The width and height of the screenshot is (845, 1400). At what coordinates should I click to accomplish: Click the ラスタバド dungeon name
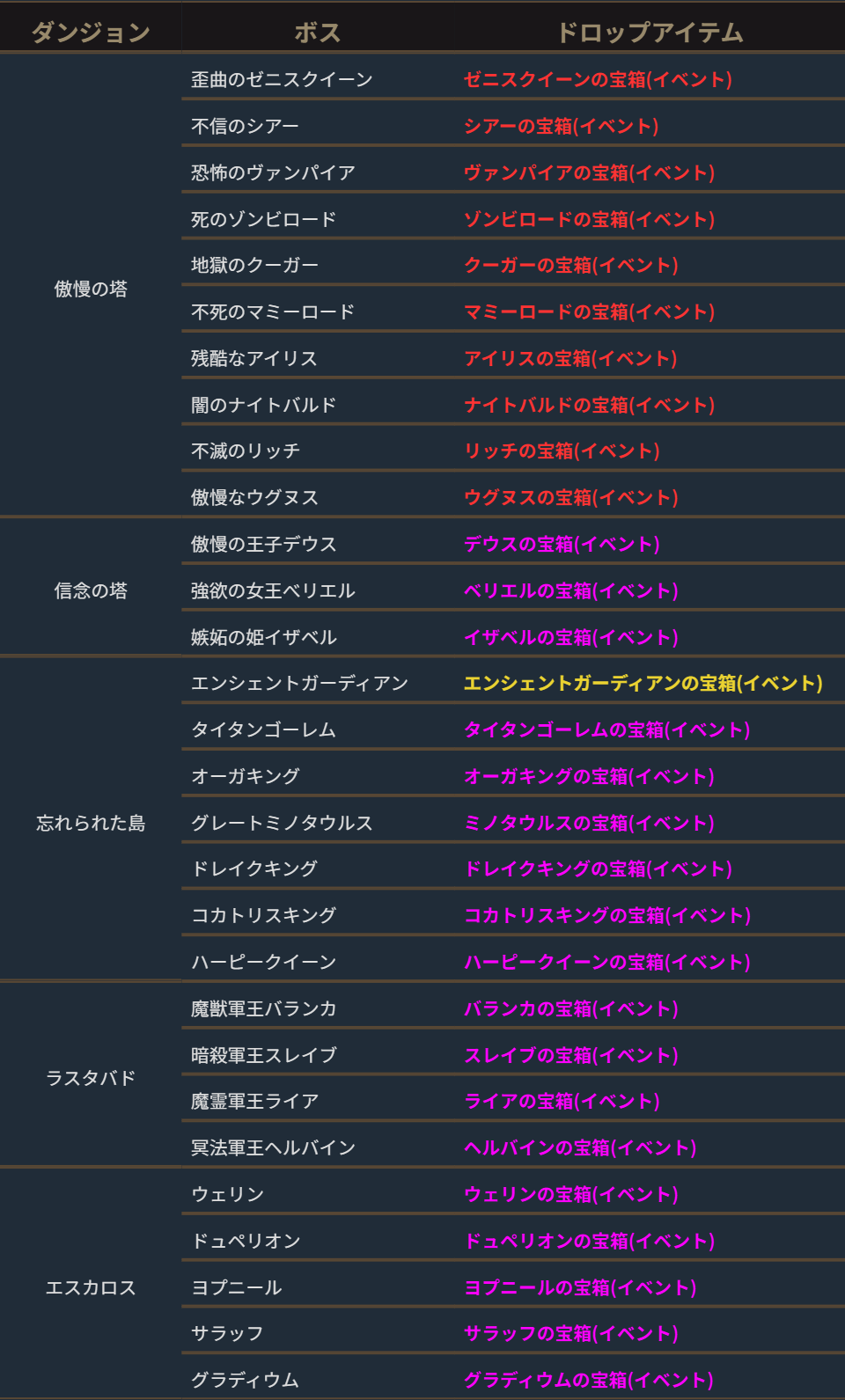click(x=91, y=1078)
